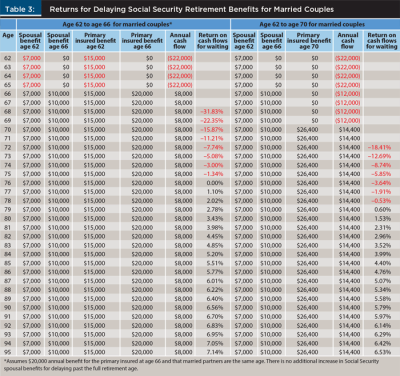The image size is (400, 376).
Task: Select the -0.53% return value
Action: [381, 201]
